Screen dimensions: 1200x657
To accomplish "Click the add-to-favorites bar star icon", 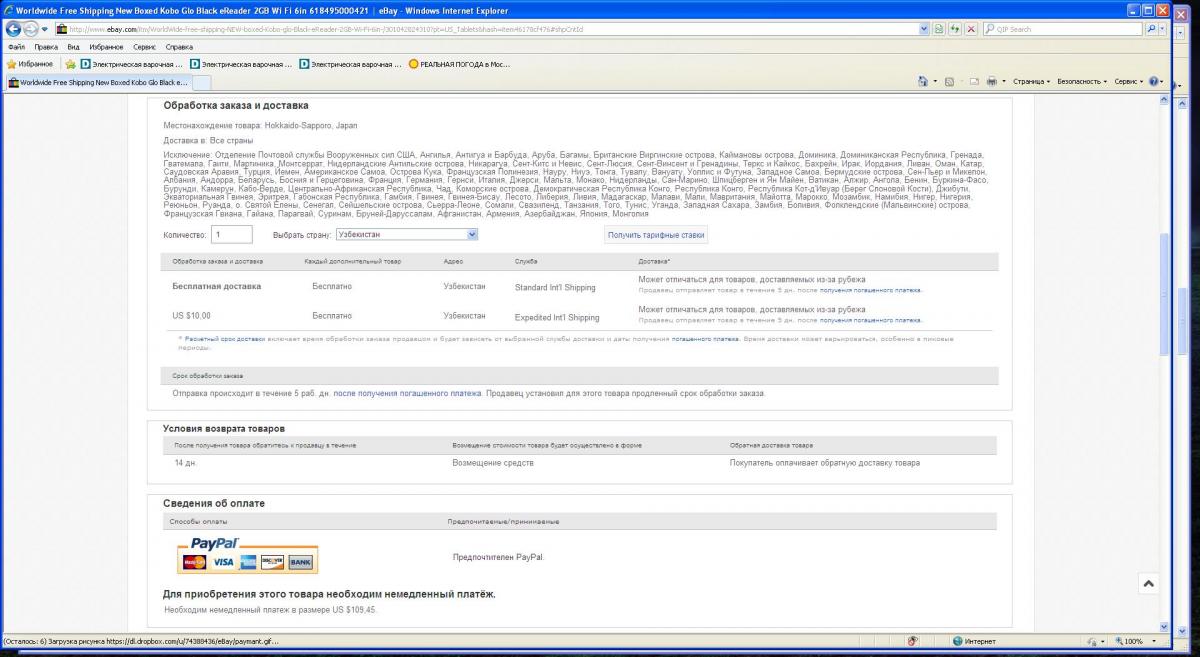I will coord(71,64).
